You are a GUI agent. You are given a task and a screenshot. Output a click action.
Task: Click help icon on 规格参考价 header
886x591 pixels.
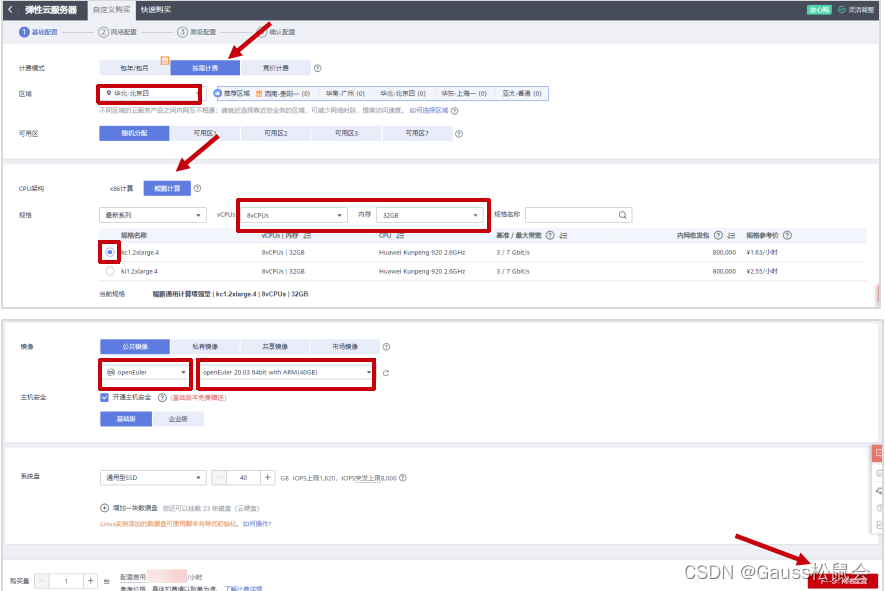click(788, 235)
